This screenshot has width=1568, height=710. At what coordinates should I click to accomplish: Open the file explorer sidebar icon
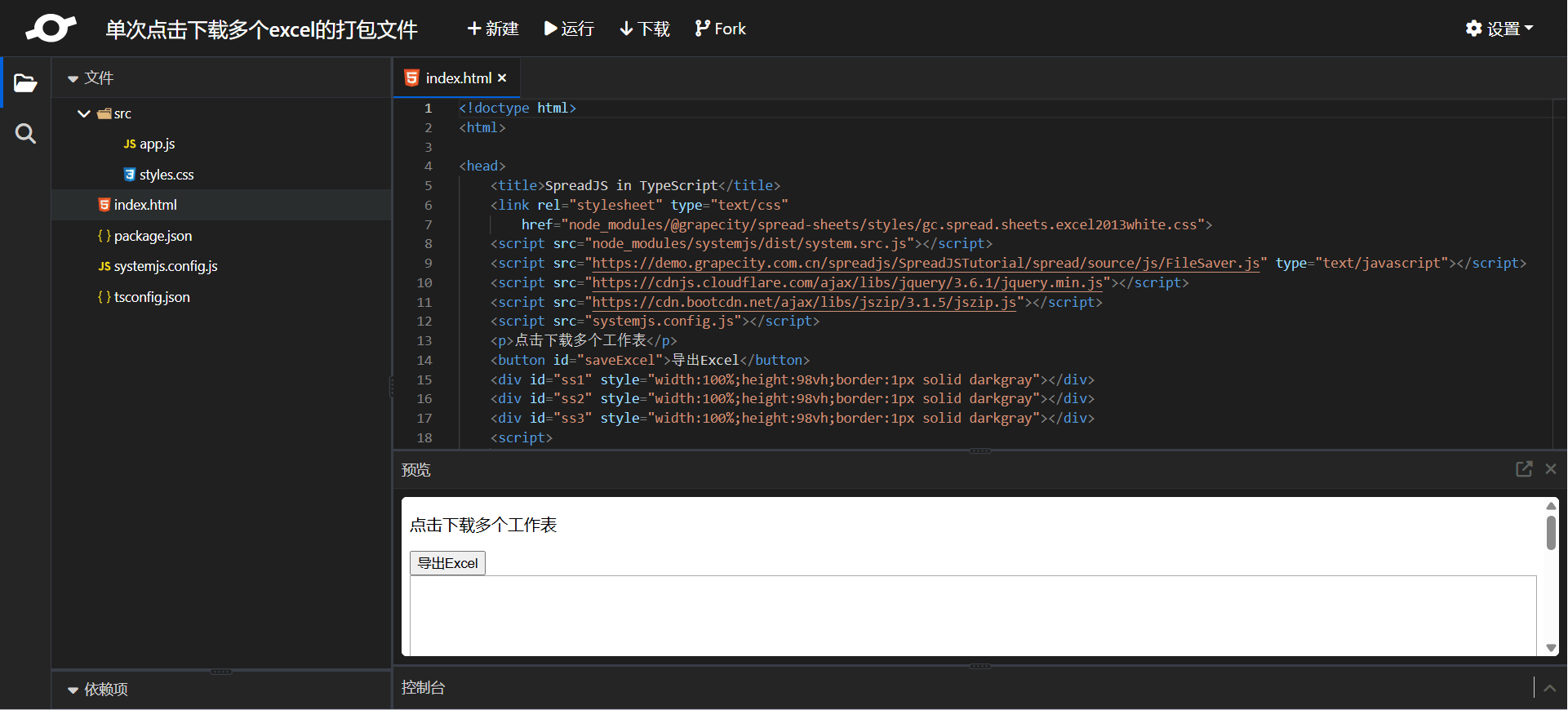pyautogui.click(x=25, y=83)
